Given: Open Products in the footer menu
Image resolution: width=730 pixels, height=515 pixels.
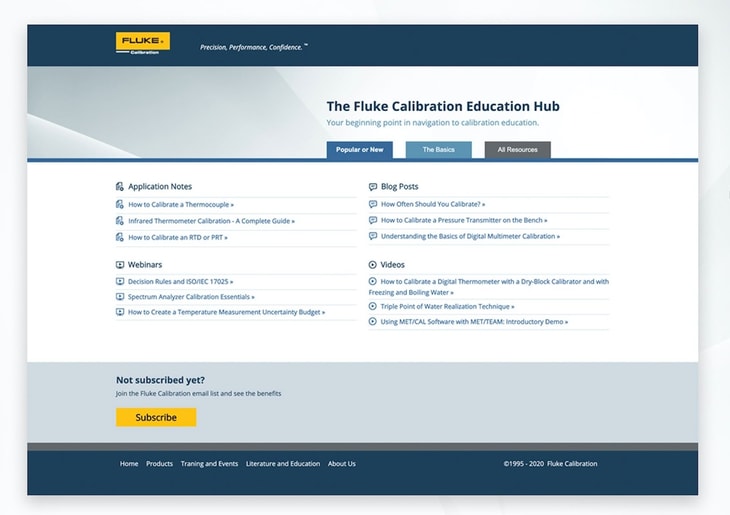Looking at the screenshot, I should tap(159, 464).
